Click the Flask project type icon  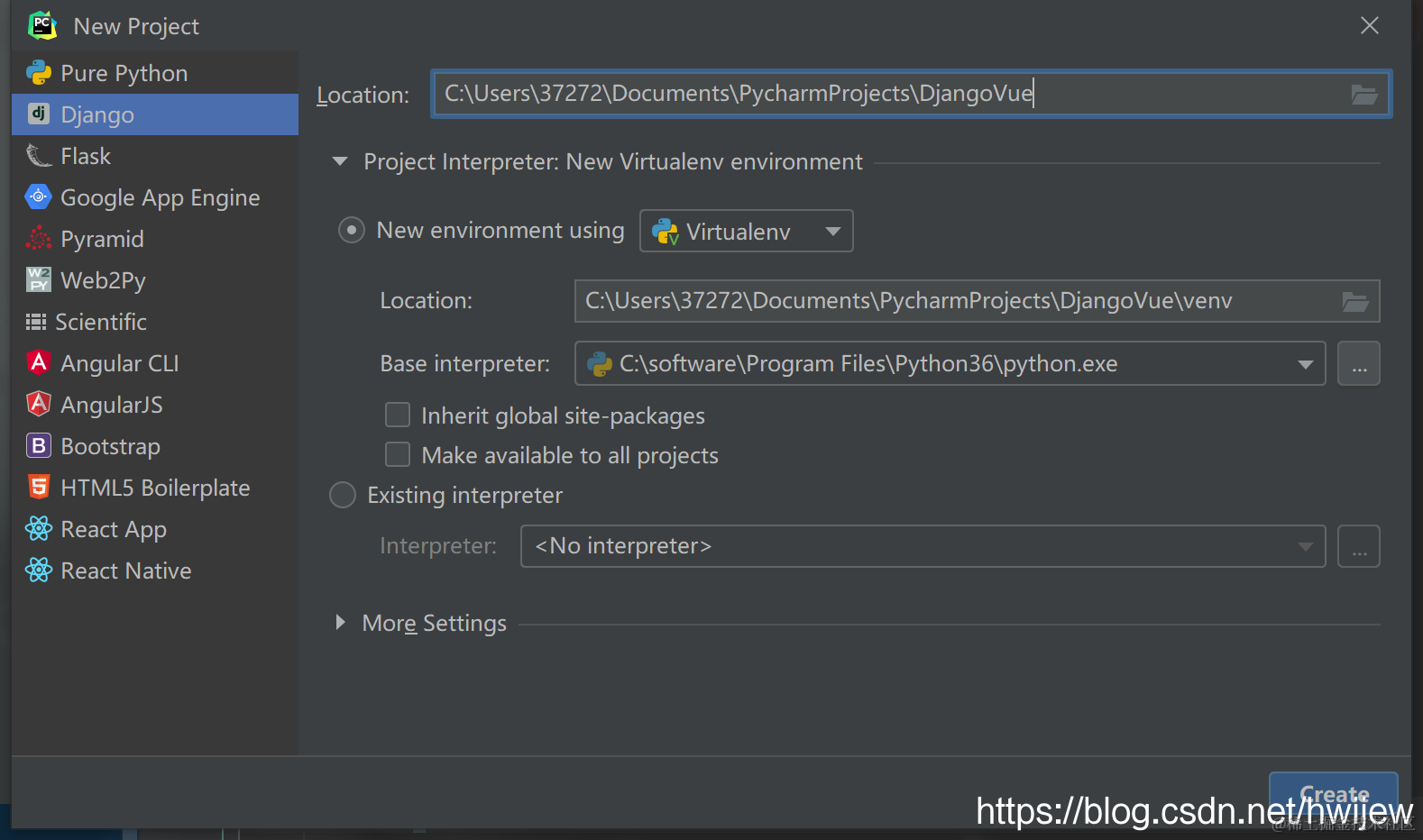[39, 156]
